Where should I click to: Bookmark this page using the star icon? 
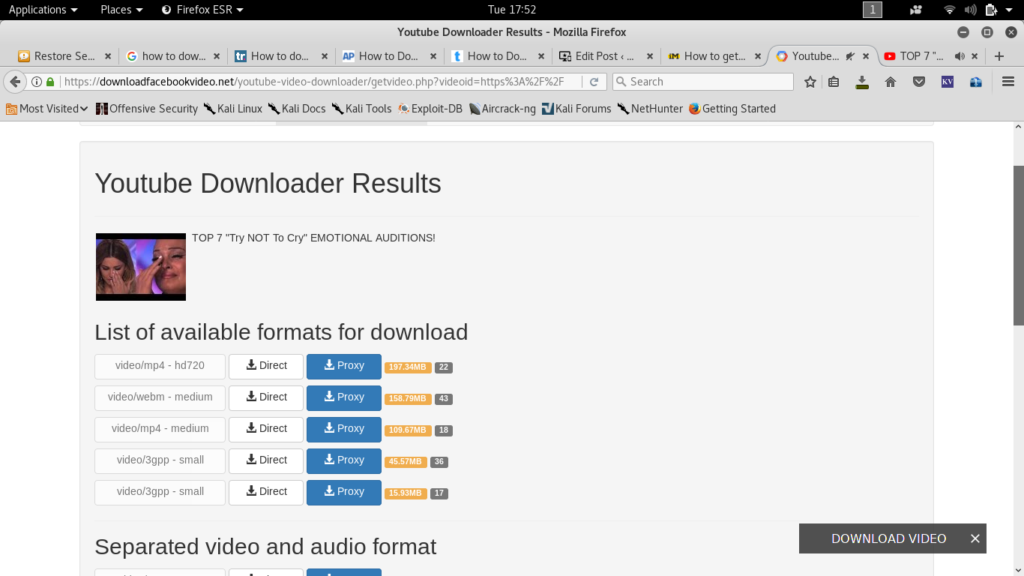pos(812,81)
